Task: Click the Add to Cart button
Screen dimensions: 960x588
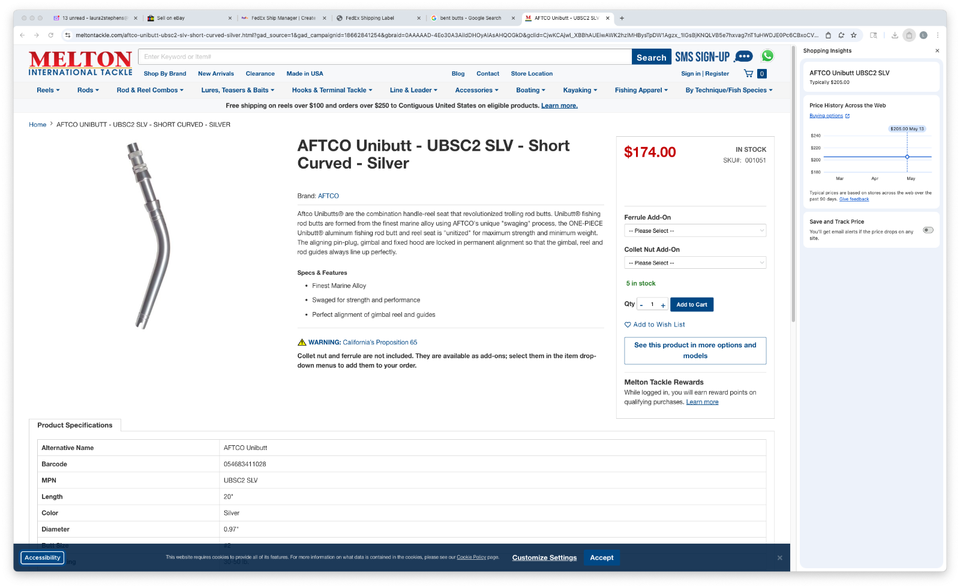Action: pos(691,305)
